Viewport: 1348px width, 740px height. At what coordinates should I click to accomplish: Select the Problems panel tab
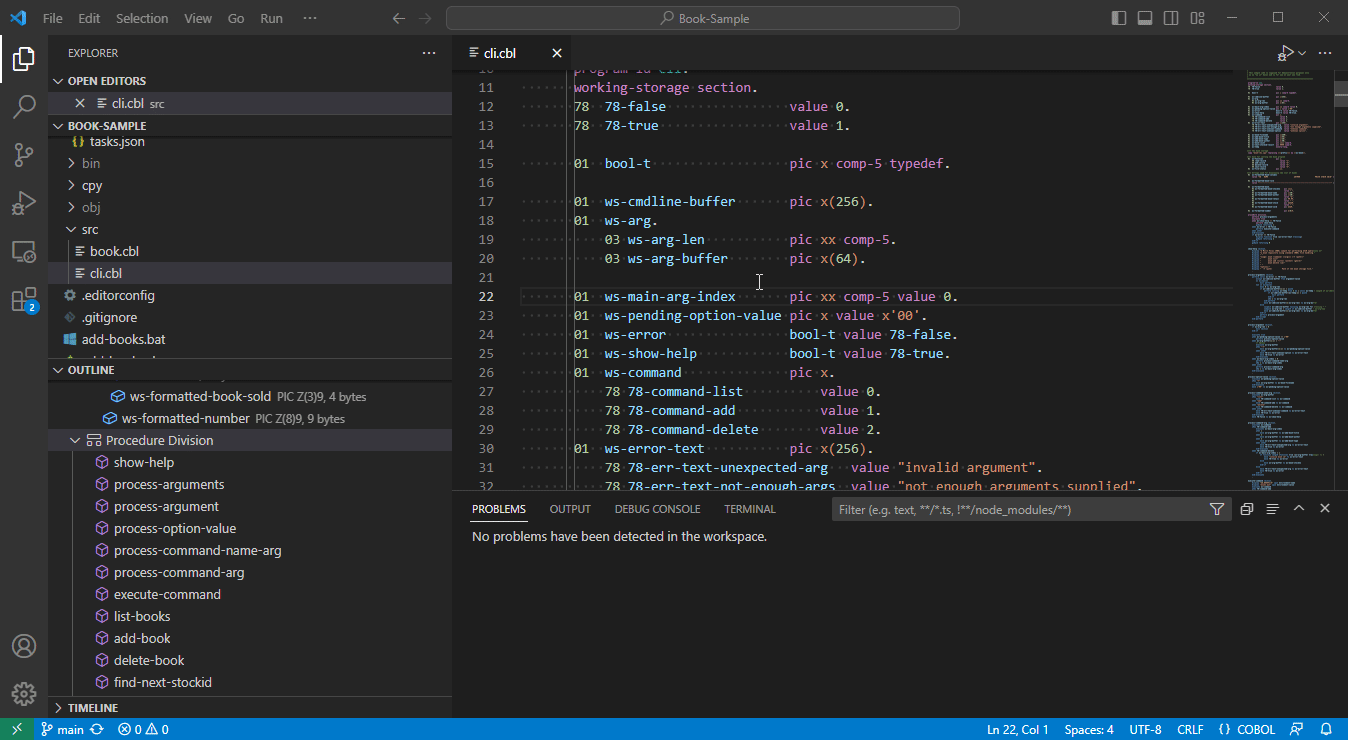pos(499,509)
